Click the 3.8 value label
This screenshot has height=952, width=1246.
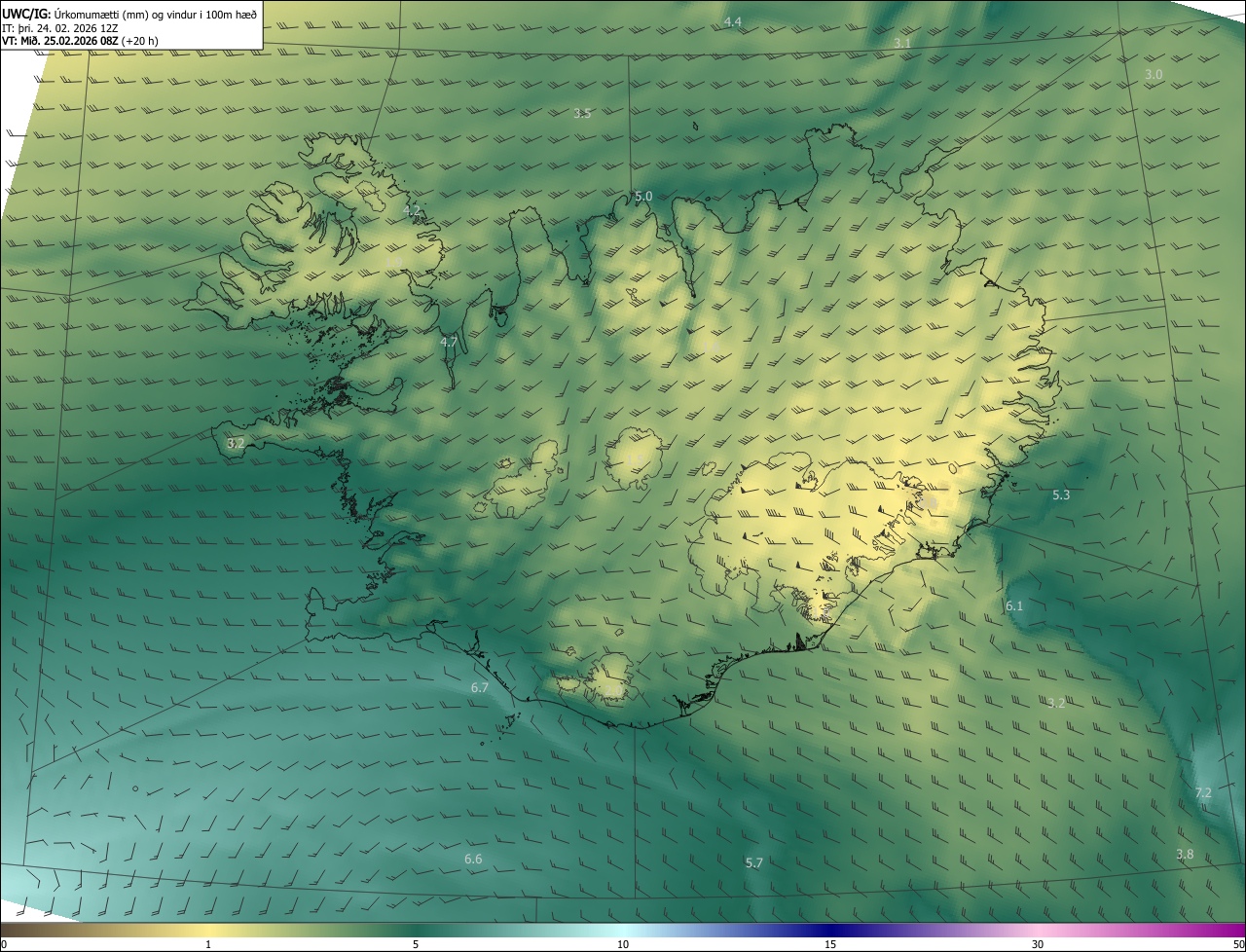(1185, 854)
